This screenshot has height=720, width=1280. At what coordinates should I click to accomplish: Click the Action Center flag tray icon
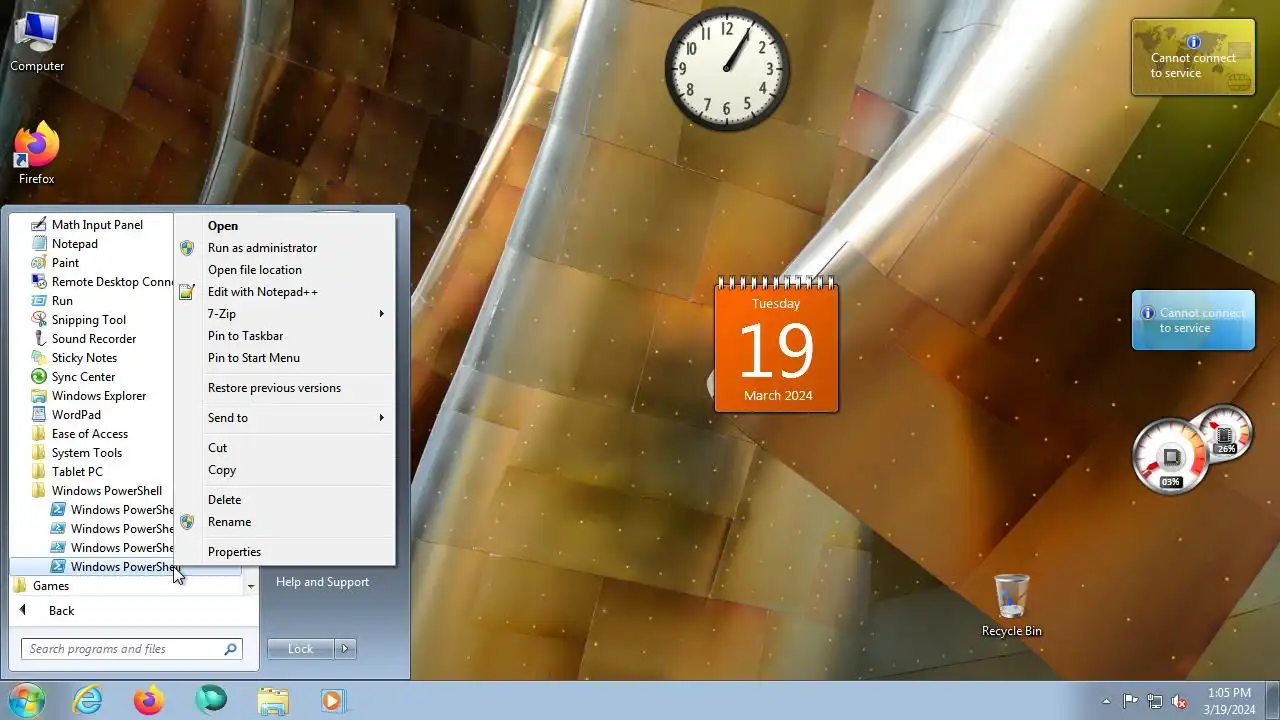[x=1130, y=701]
